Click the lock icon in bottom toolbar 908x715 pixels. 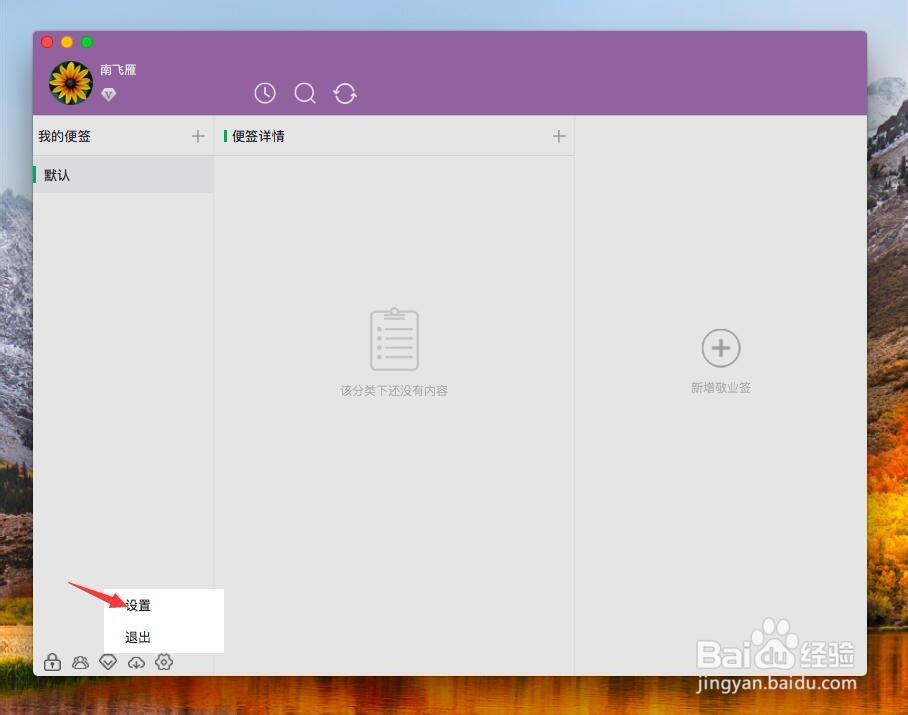[x=51, y=661]
